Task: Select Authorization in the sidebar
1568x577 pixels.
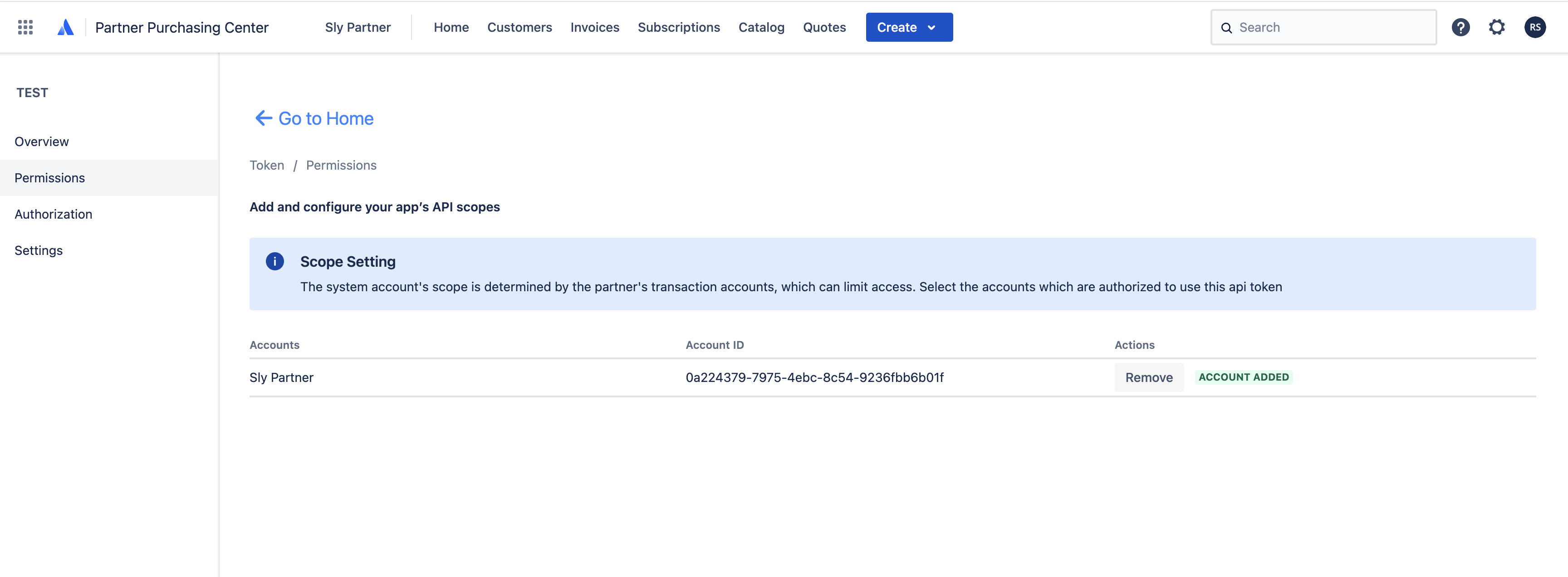Action: [x=54, y=214]
